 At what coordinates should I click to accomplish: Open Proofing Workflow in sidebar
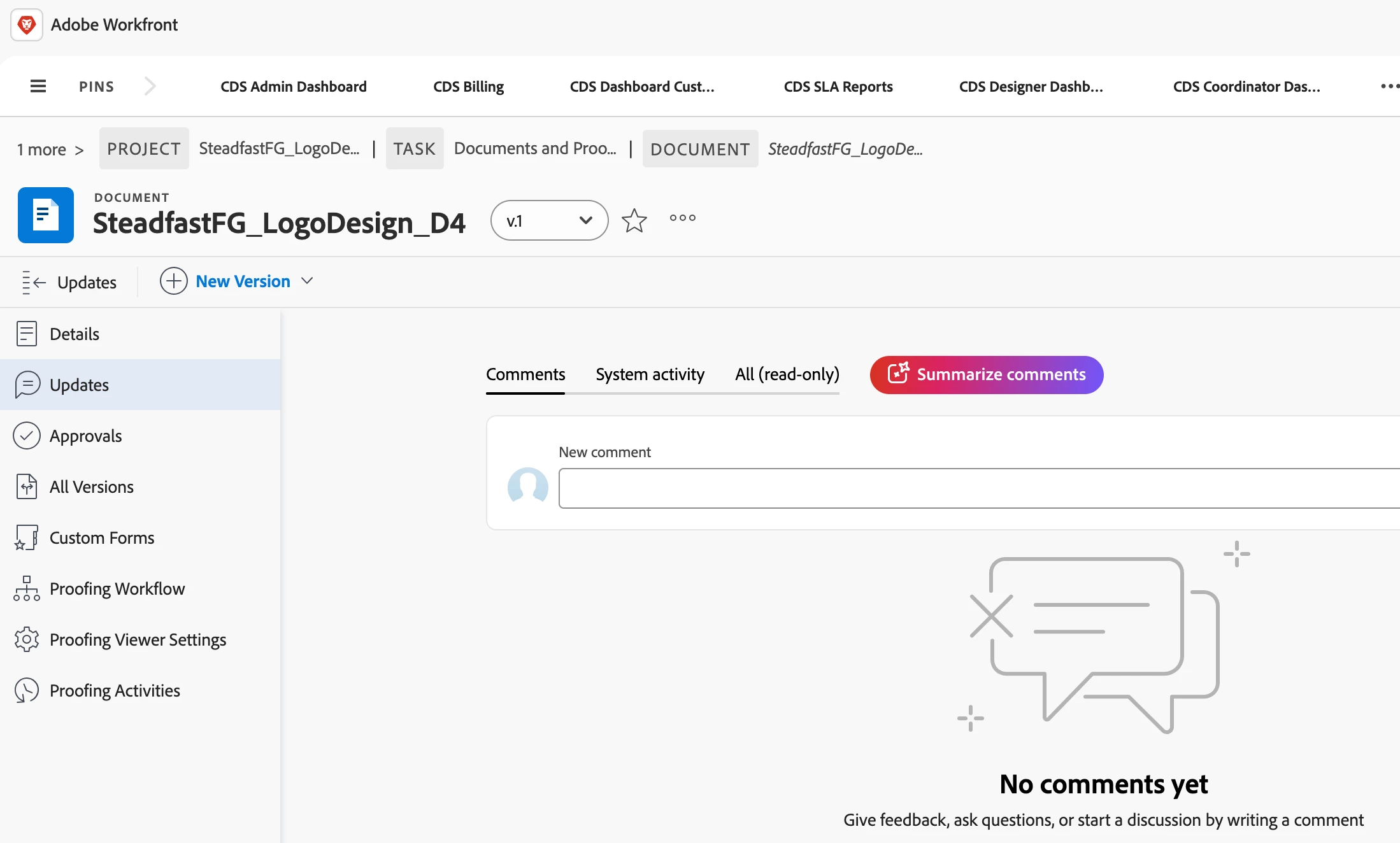[117, 588]
